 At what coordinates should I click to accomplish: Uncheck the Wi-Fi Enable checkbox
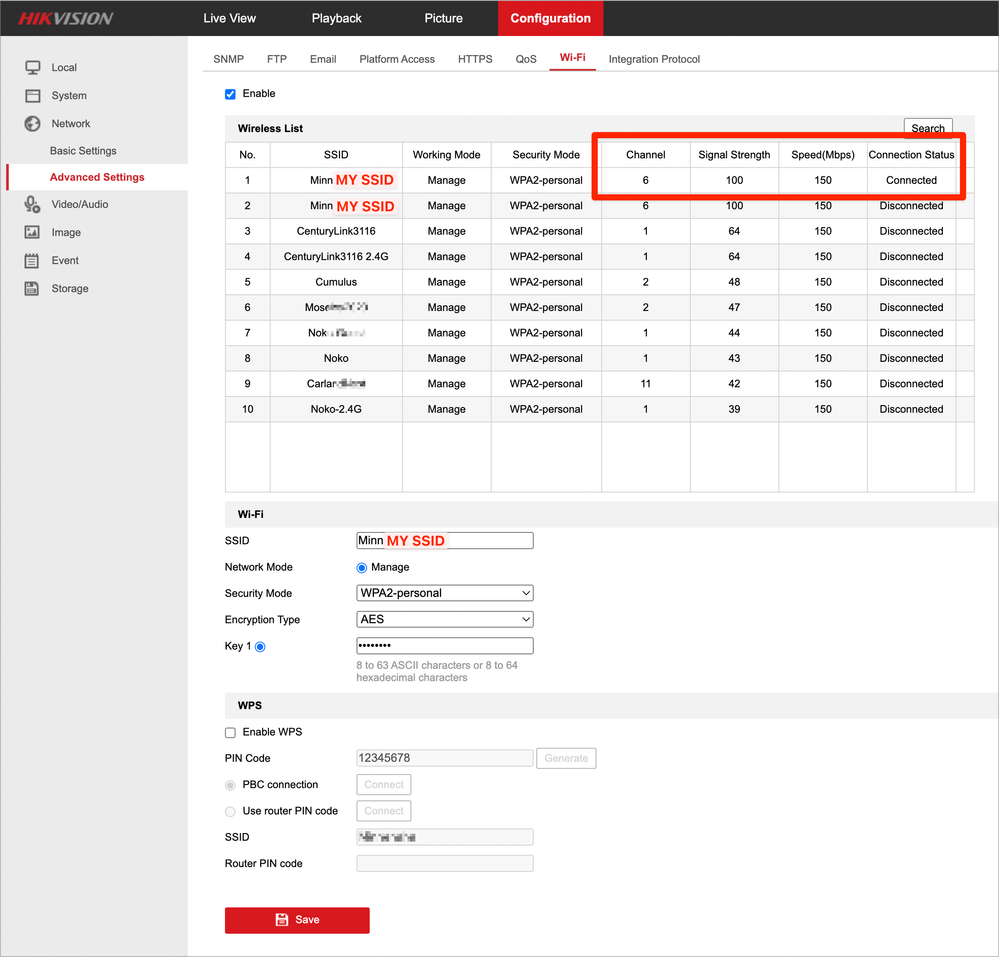click(230, 94)
